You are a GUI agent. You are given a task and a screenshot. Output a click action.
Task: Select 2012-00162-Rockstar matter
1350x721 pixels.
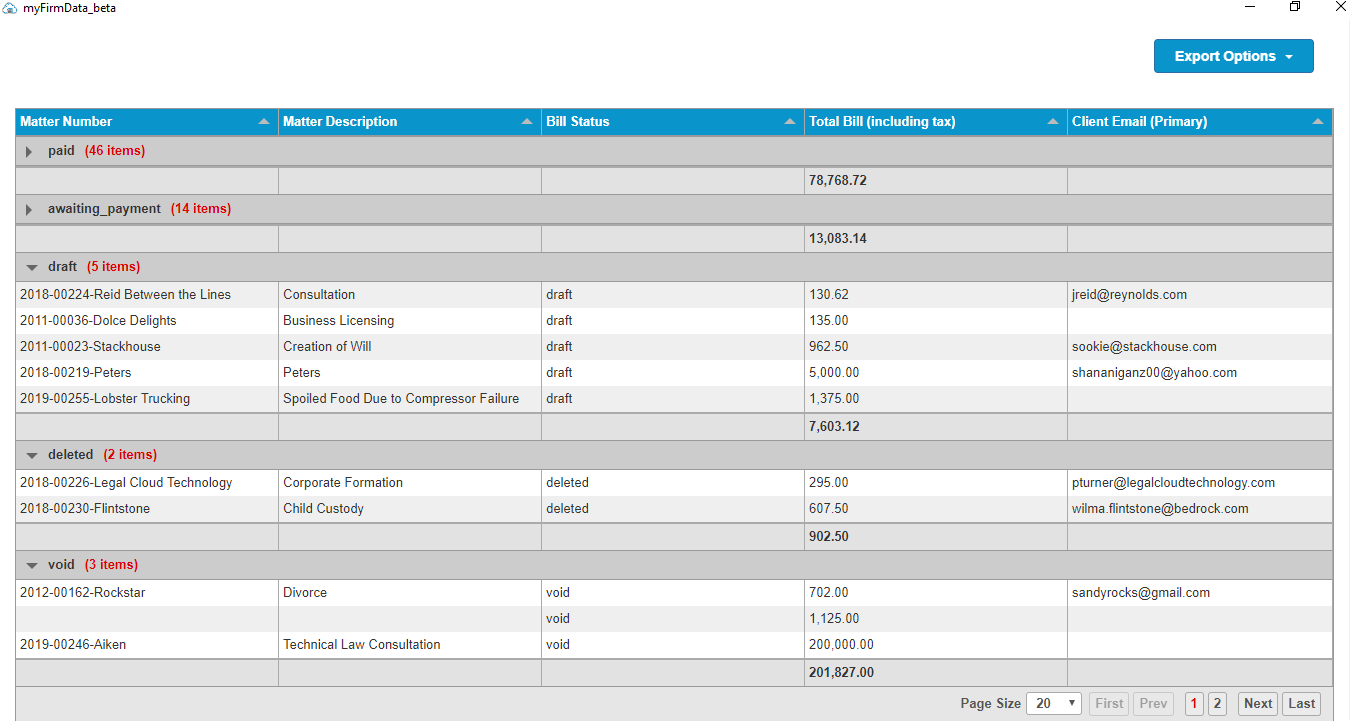(83, 593)
